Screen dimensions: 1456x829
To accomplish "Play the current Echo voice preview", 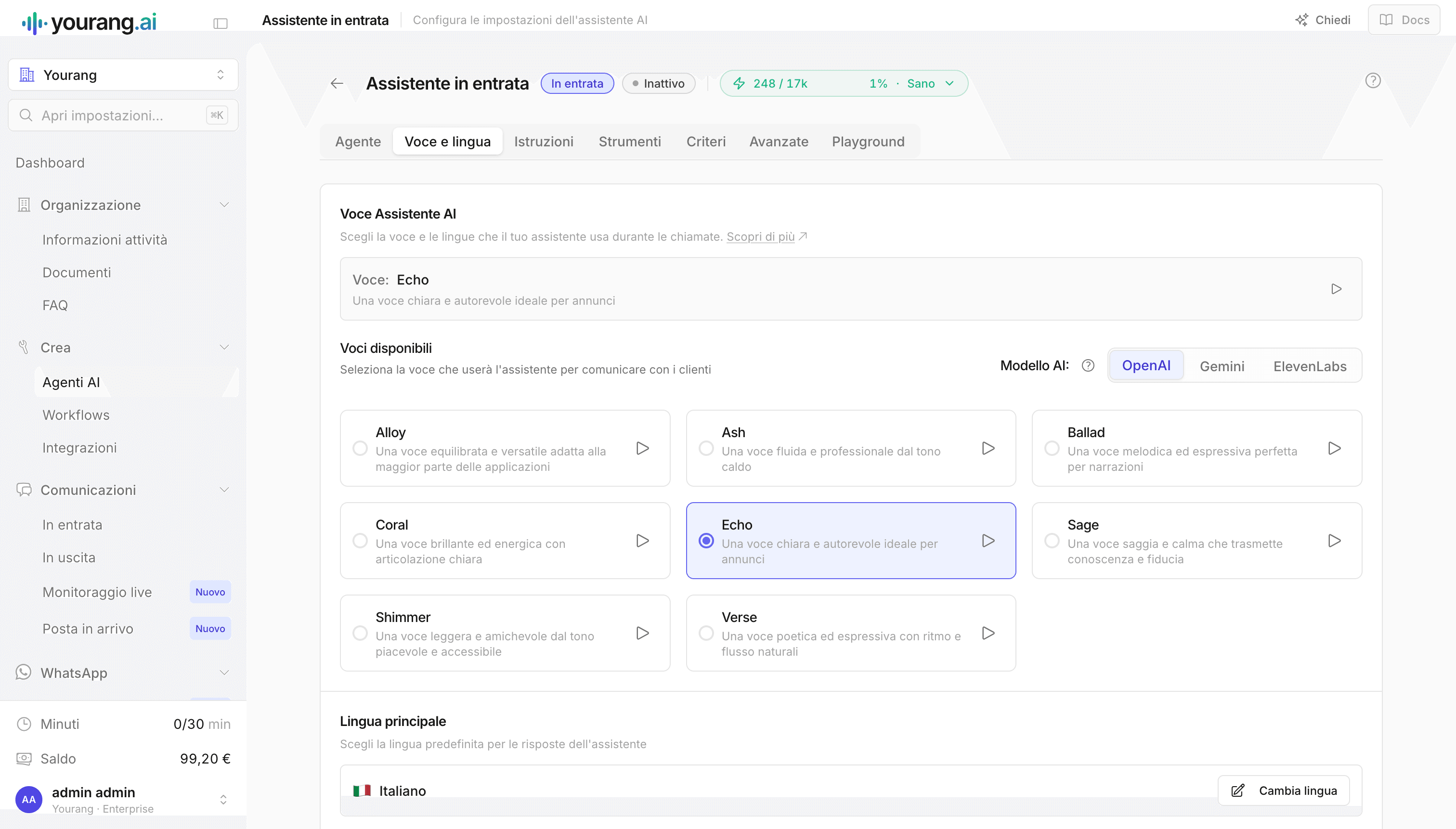I will 1336,289.
